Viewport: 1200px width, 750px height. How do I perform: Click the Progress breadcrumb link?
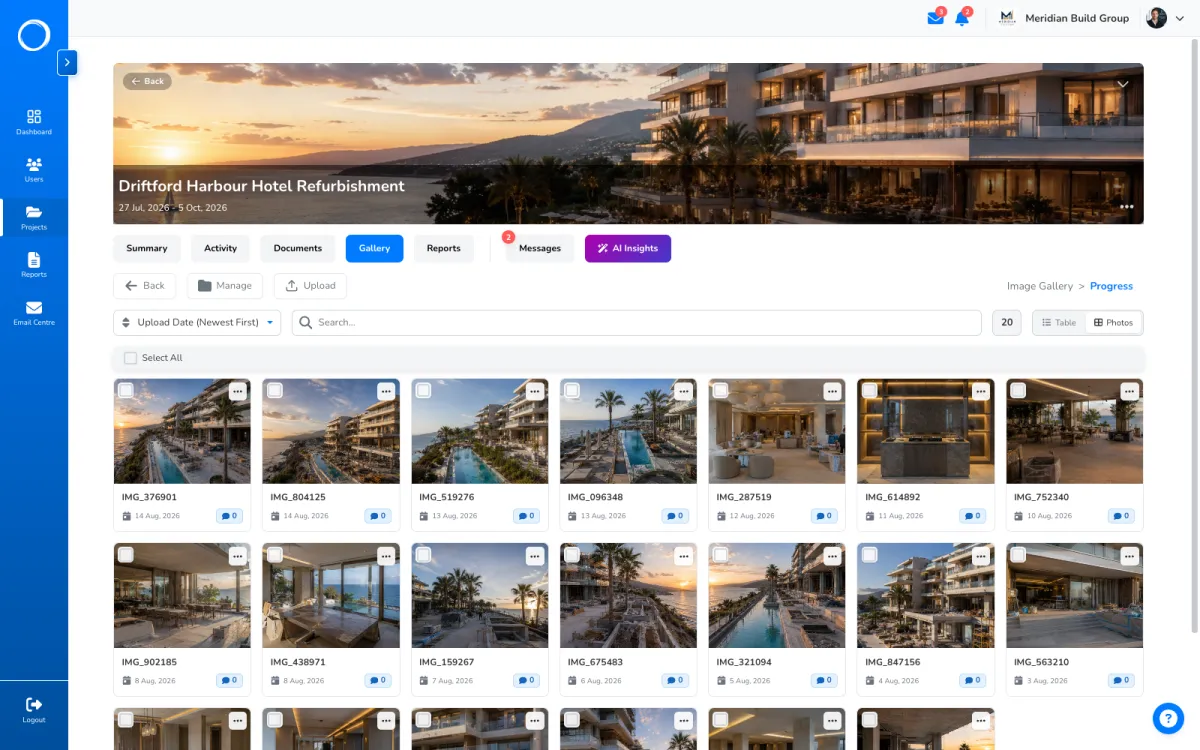coord(1111,286)
